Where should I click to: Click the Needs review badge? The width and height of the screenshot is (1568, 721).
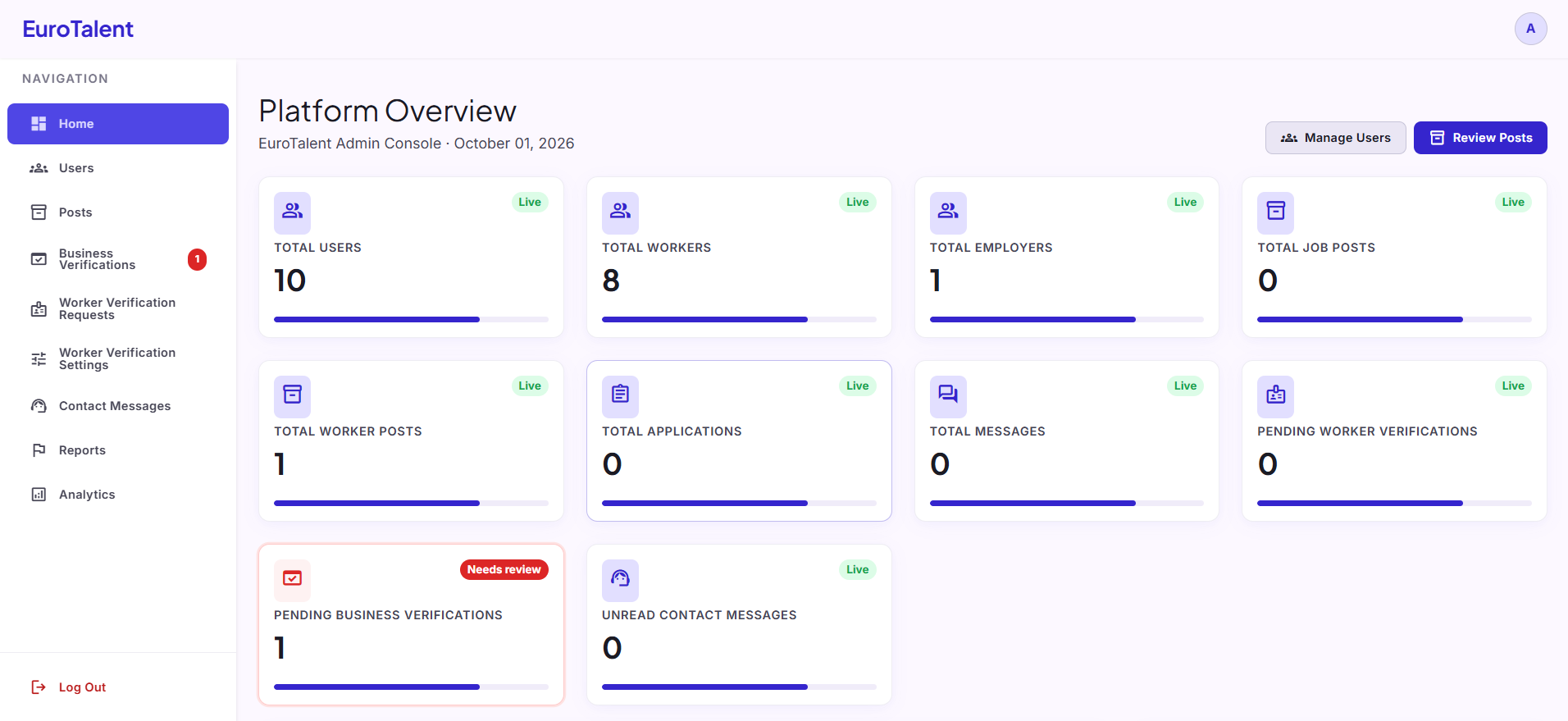click(x=504, y=569)
